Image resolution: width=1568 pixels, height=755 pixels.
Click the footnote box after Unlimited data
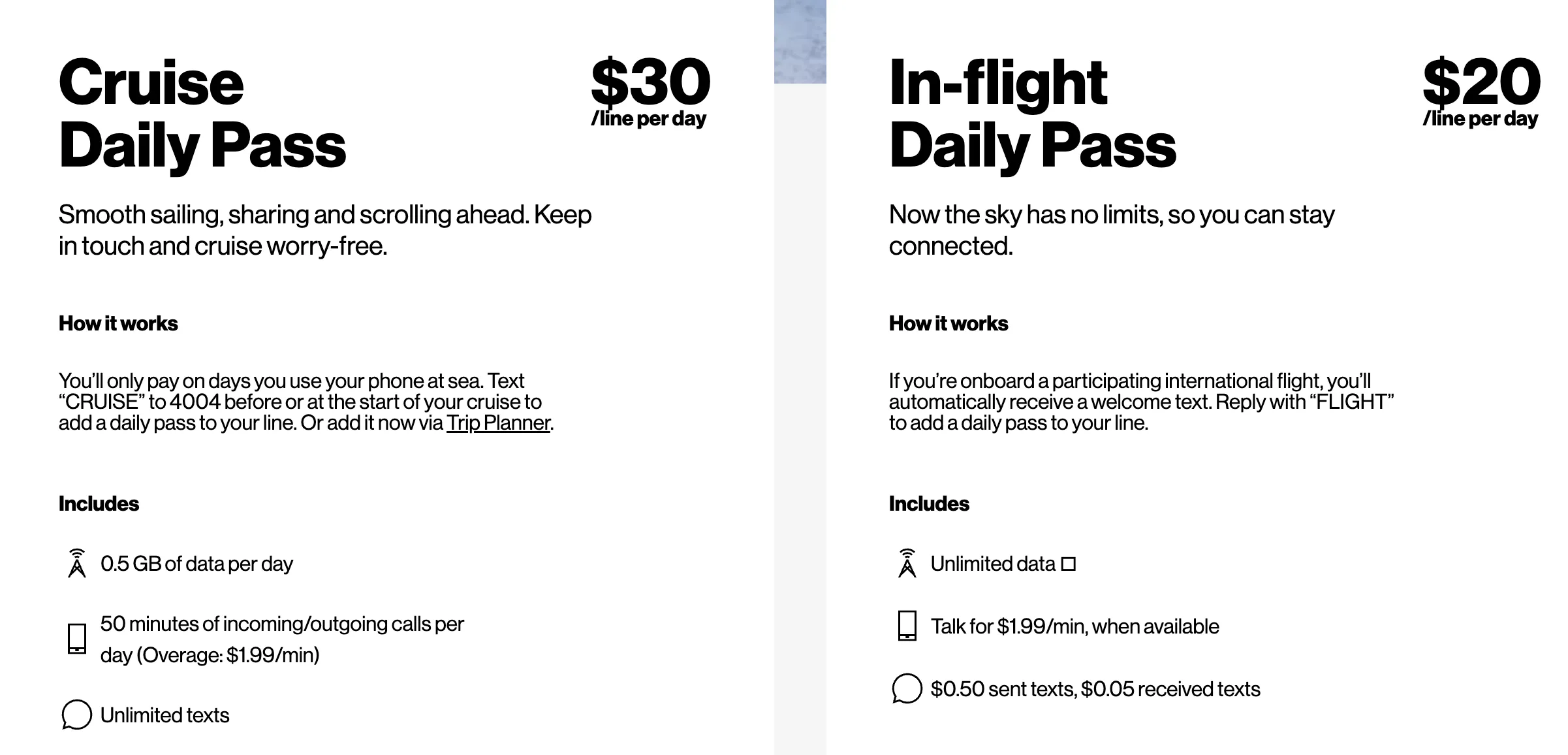tap(1069, 564)
